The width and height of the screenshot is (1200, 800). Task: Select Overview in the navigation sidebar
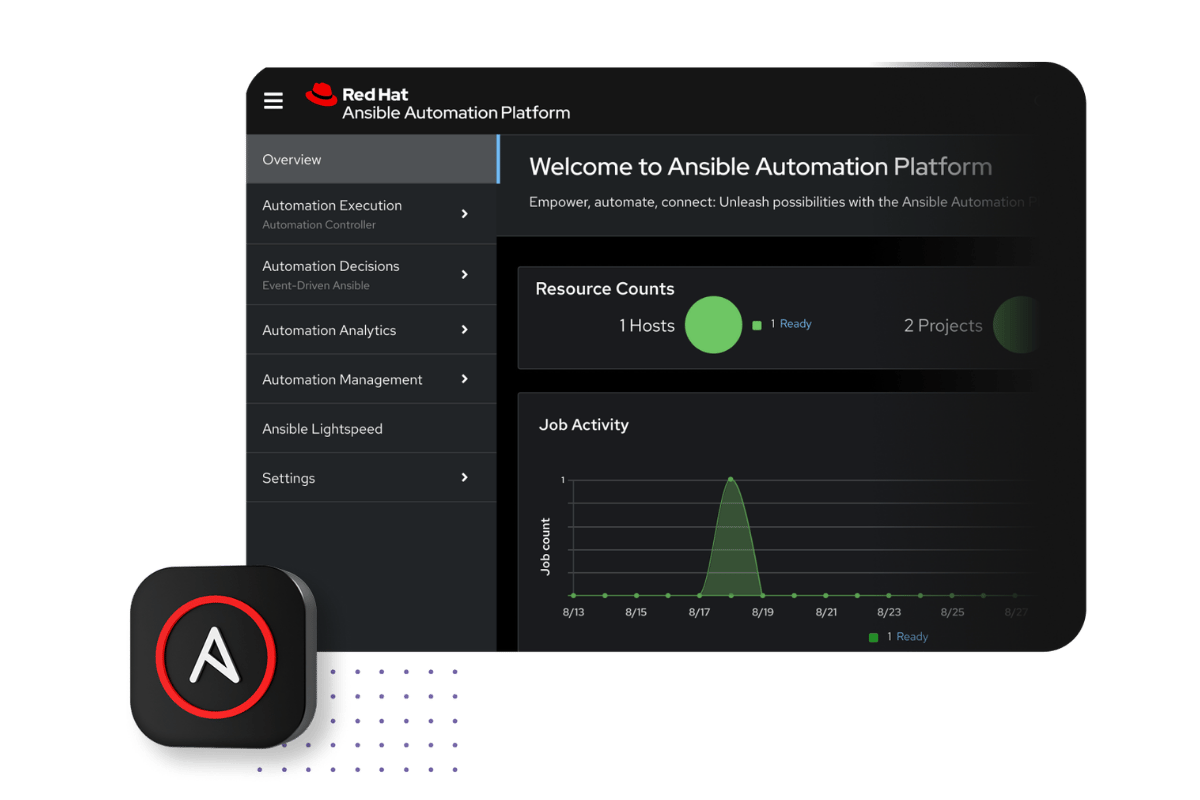pos(292,159)
